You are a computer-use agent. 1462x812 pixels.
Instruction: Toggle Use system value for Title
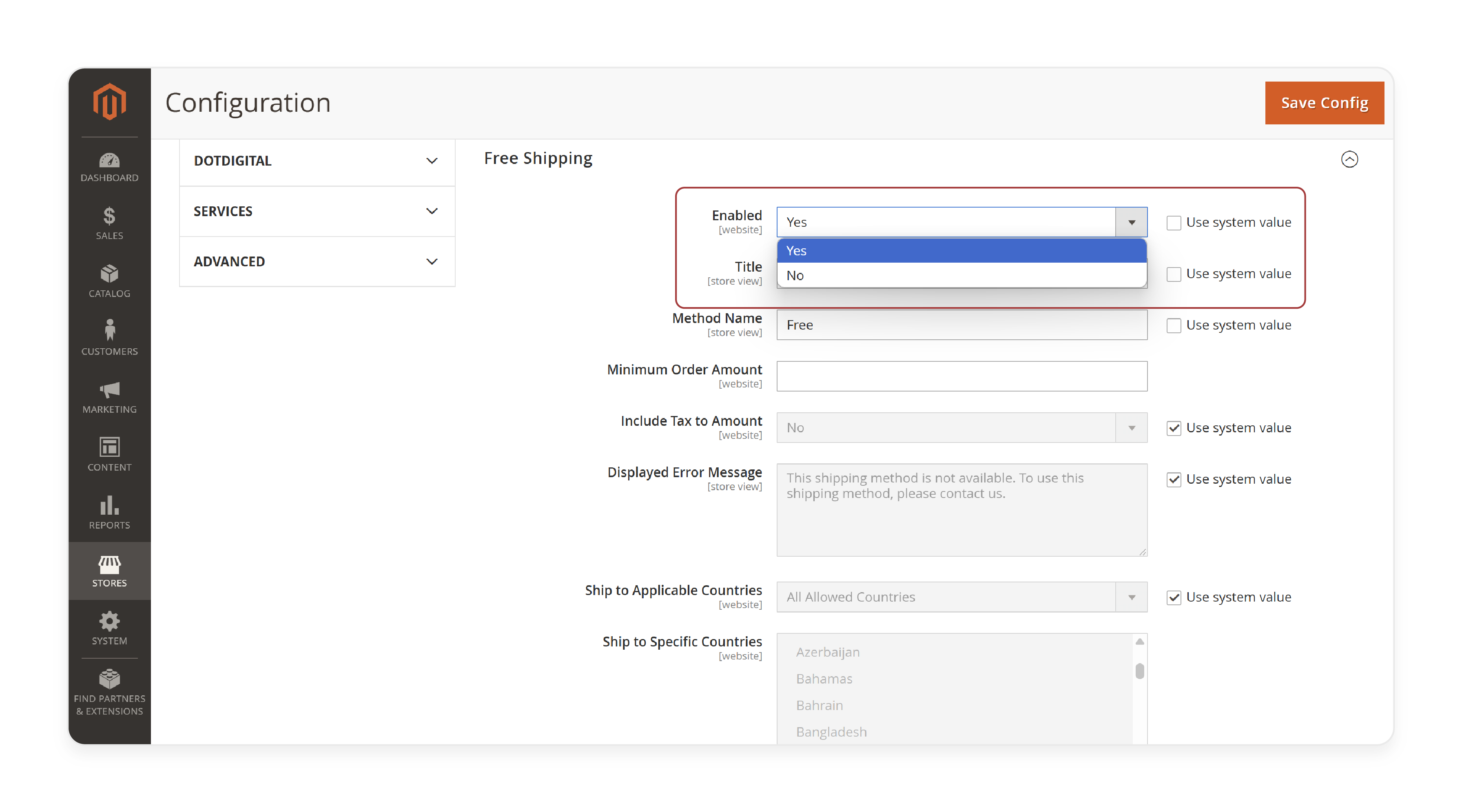click(x=1174, y=274)
